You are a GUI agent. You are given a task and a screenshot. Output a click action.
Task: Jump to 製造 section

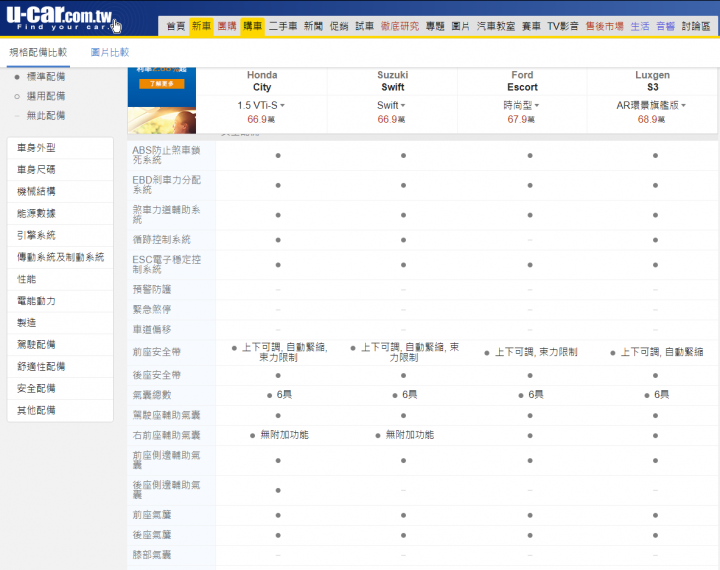point(60,323)
